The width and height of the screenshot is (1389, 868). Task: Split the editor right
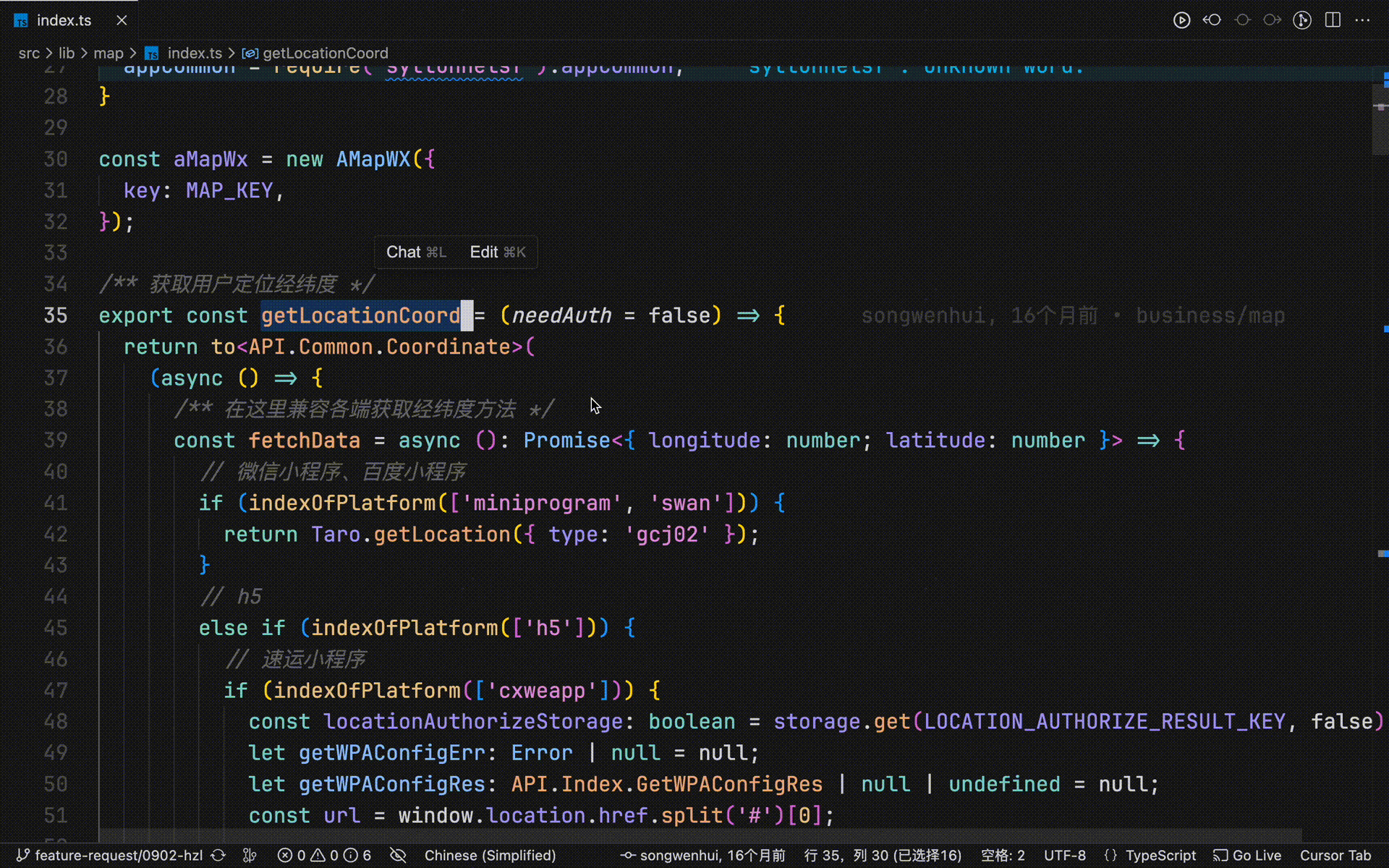click(x=1333, y=20)
